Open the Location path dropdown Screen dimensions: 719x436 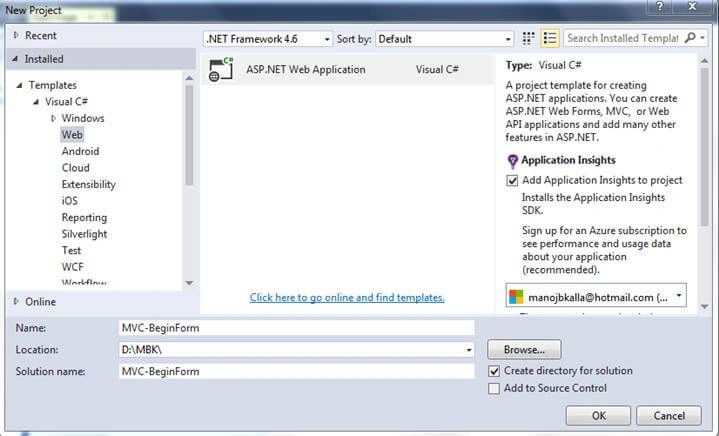(469, 350)
